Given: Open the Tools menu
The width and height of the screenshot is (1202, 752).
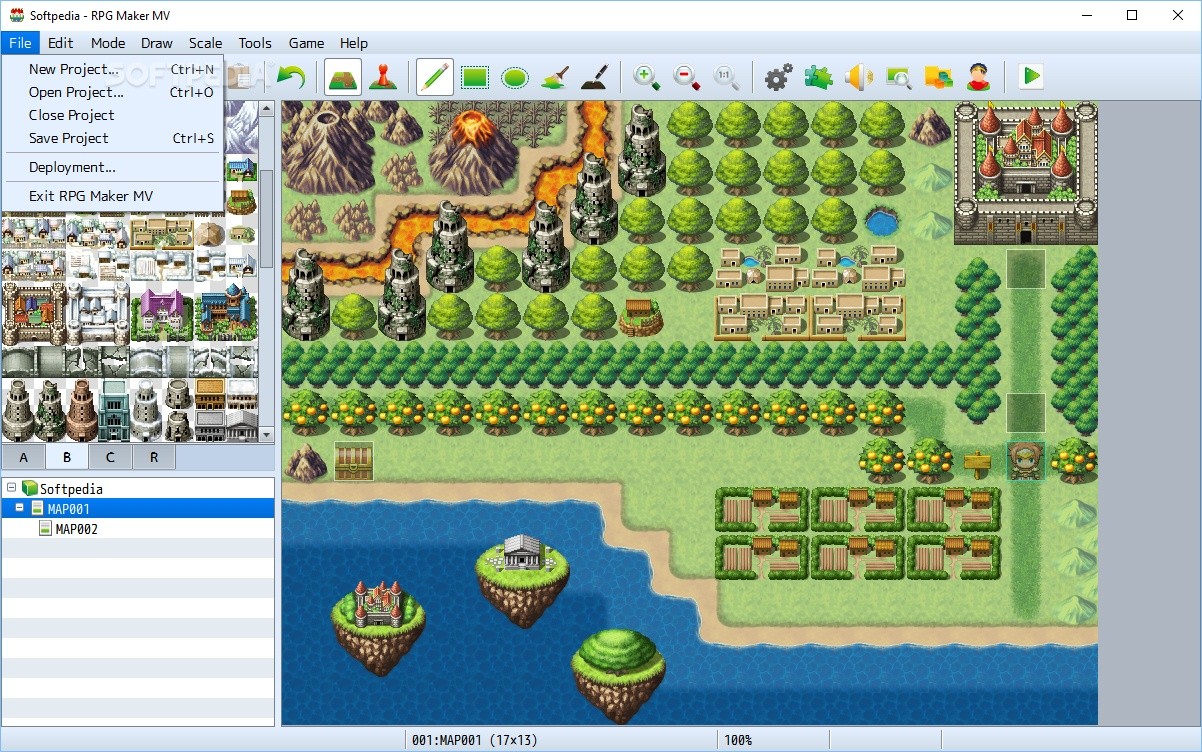Looking at the screenshot, I should (x=255, y=43).
